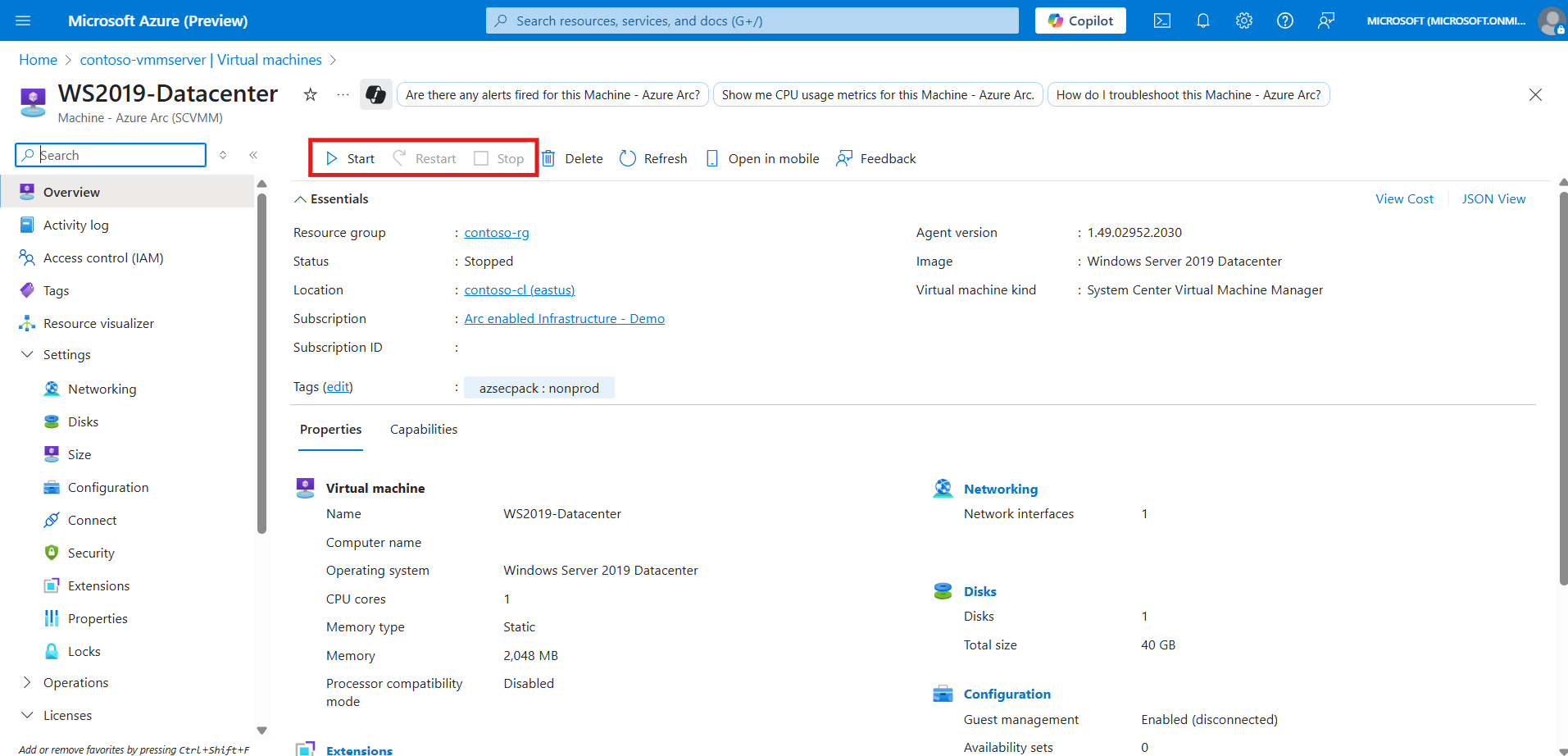1568x756 pixels.
Task: Collapse the Essentials section
Action: tap(331, 198)
